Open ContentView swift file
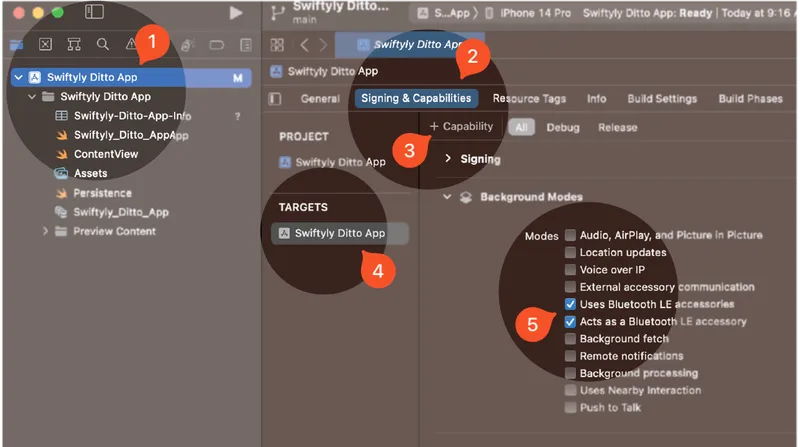 (x=96, y=154)
